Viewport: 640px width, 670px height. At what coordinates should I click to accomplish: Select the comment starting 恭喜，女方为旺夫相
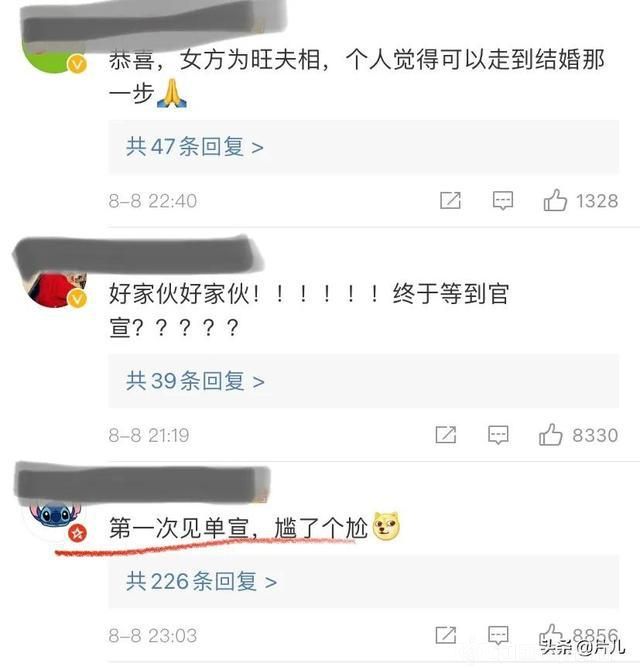(x=357, y=76)
